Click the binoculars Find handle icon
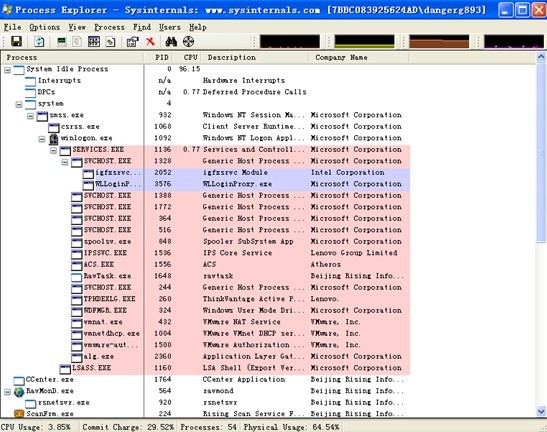Image resolution: width=547 pixels, height=432 pixels. [171, 42]
